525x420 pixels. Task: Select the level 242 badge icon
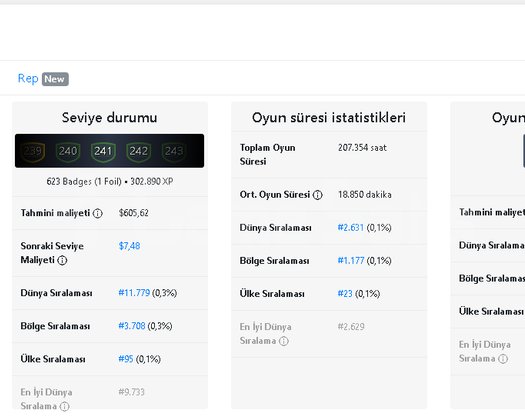click(139, 151)
